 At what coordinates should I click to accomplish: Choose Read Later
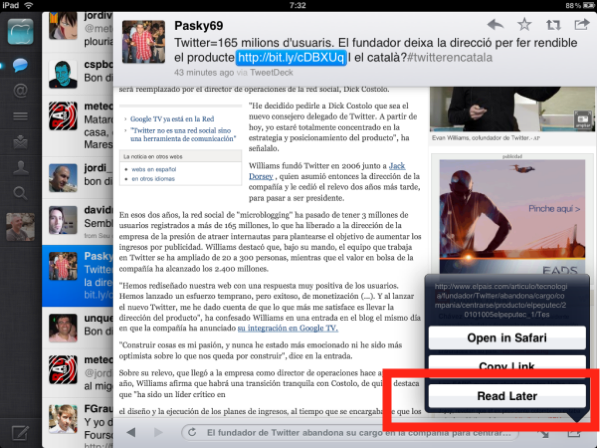click(x=507, y=396)
